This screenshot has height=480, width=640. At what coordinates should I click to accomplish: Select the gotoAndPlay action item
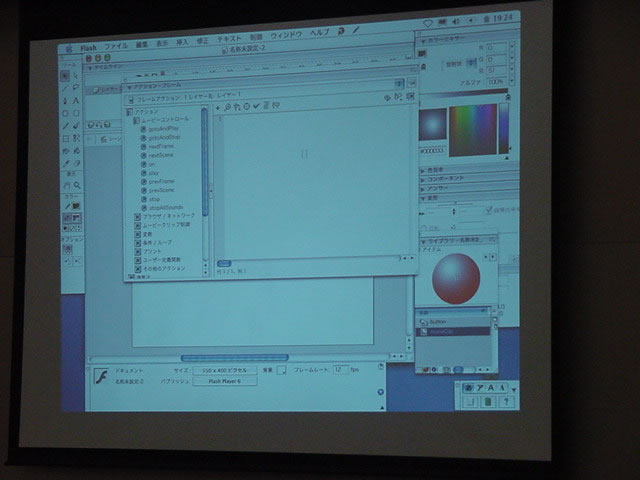pyautogui.click(x=162, y=129)
